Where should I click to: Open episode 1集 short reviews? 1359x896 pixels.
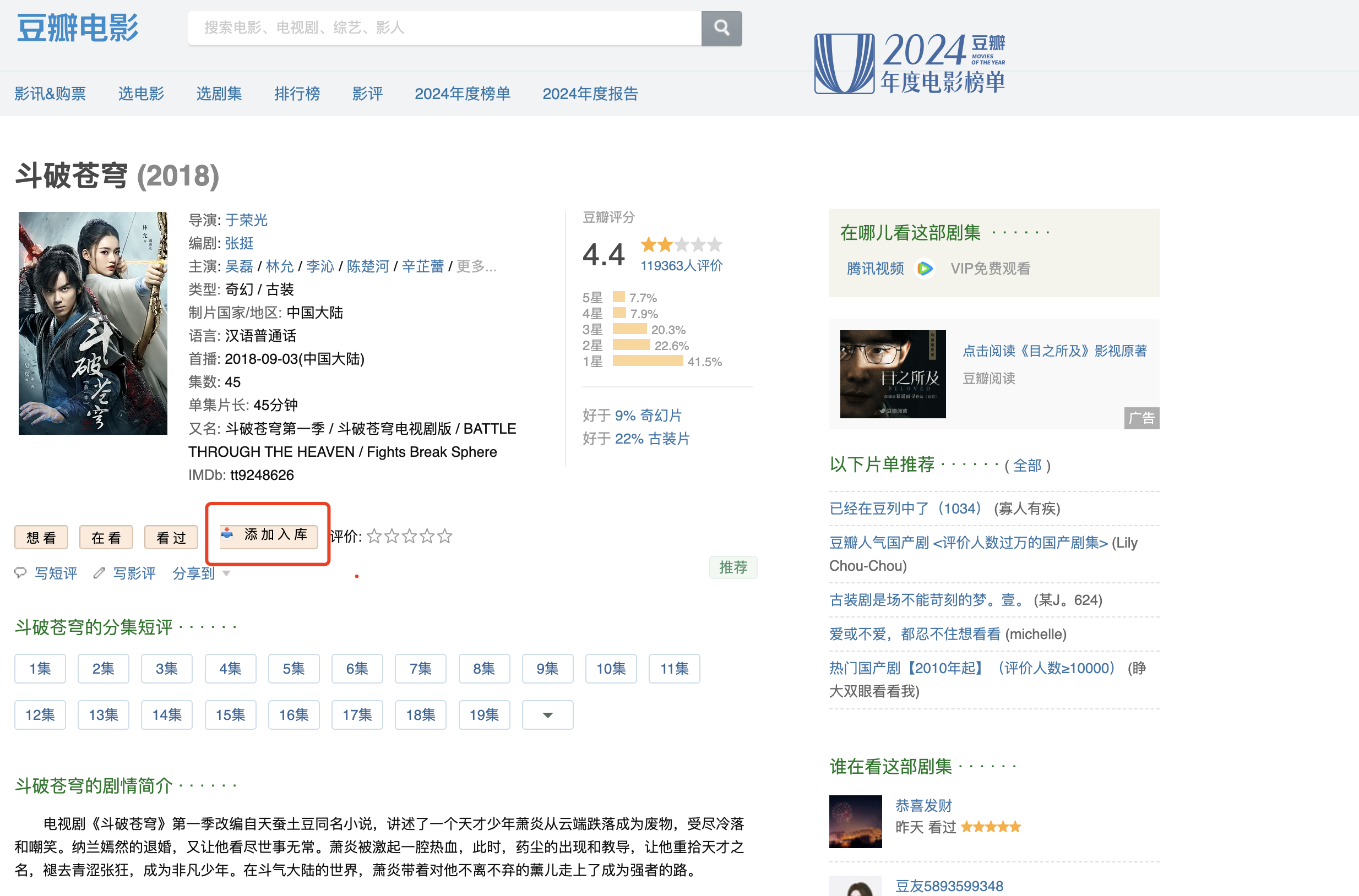click(40, 669)
